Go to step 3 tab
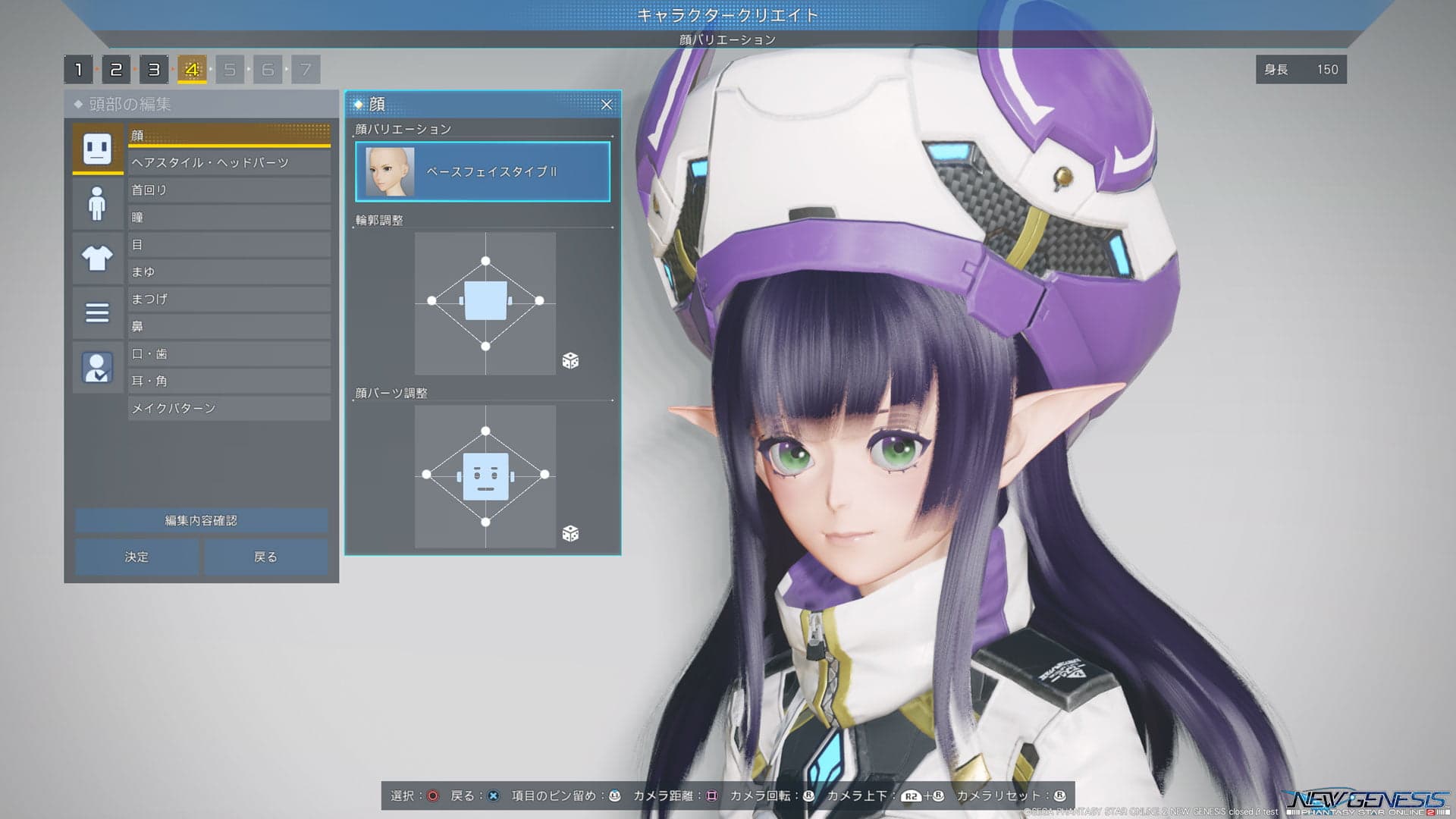 154,70
